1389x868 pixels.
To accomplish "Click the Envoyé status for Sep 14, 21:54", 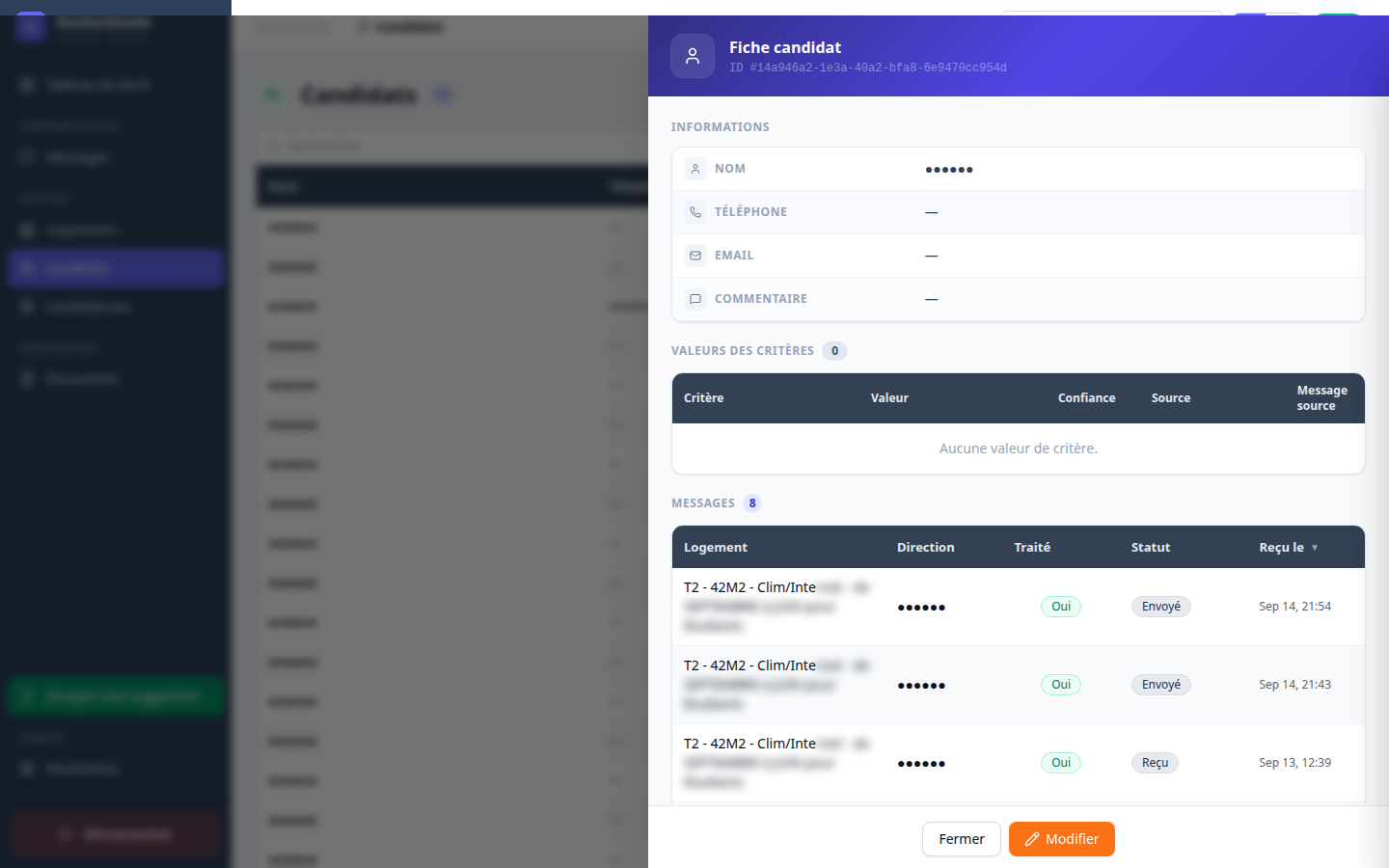I will point(1161,607).
